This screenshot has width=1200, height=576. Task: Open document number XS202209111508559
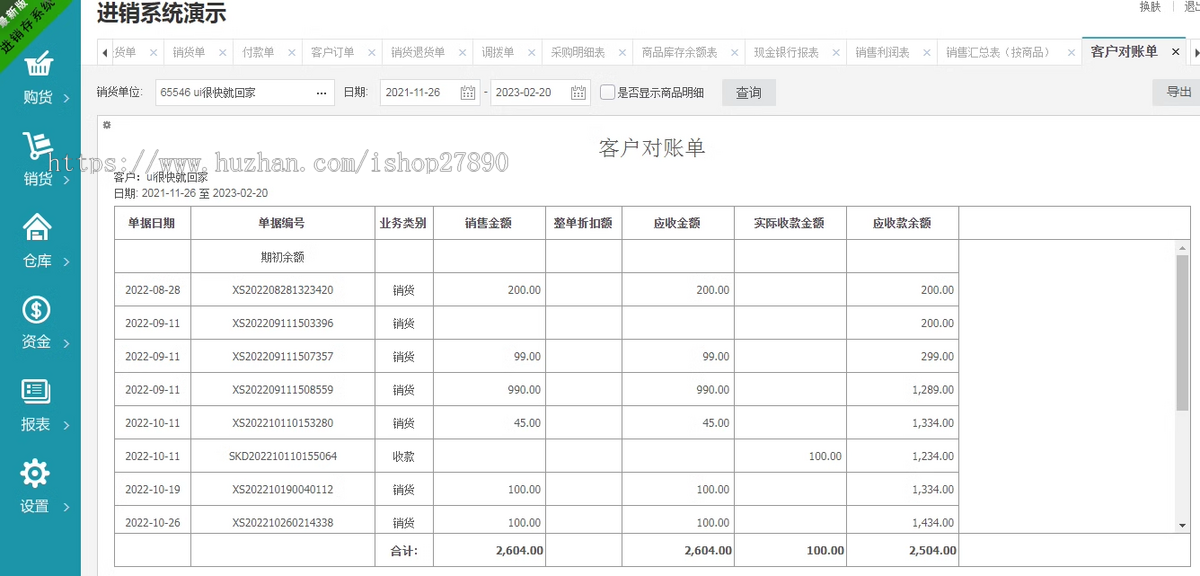tap(283, 390)
